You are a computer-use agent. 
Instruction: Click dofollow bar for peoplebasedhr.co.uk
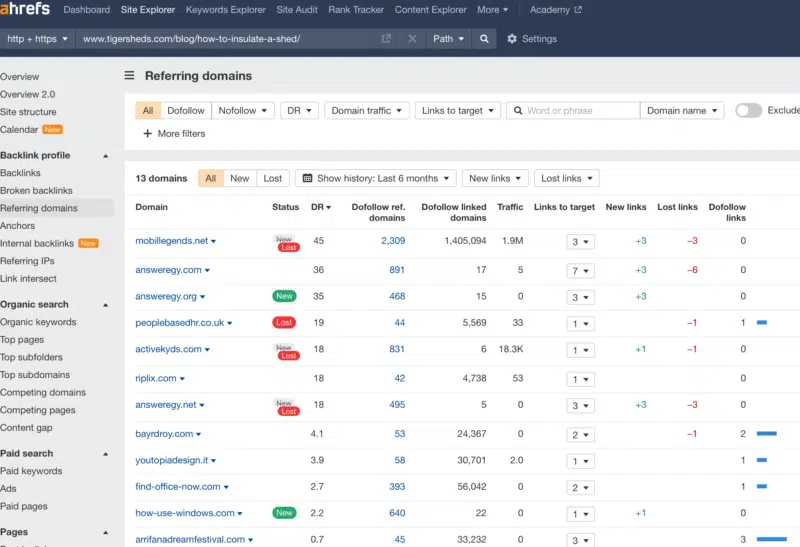(762, 322)
